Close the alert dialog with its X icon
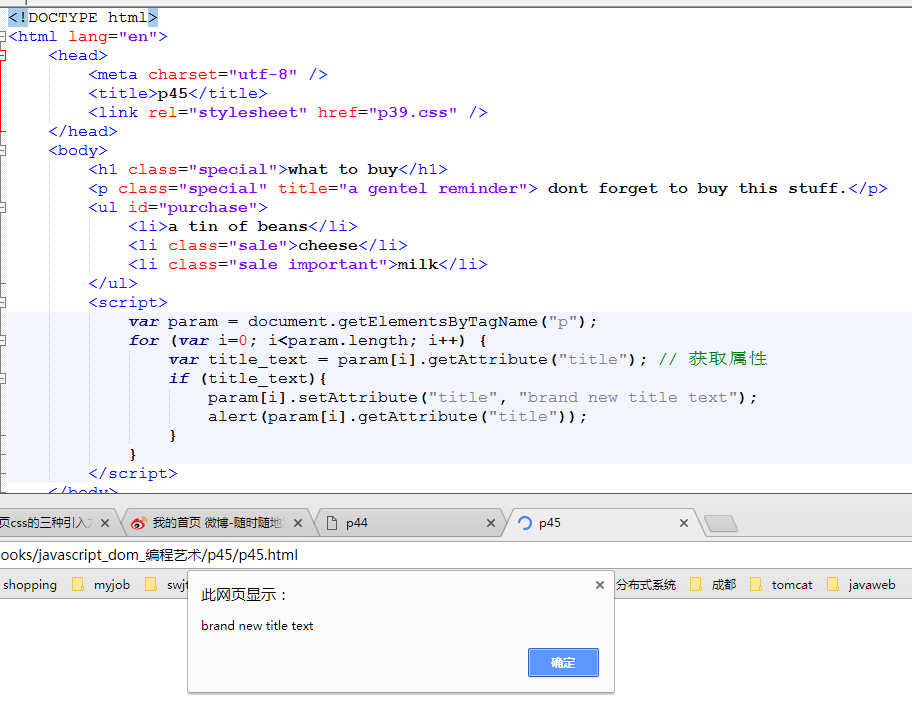912x707 pixels. click(x=600, y=585)
